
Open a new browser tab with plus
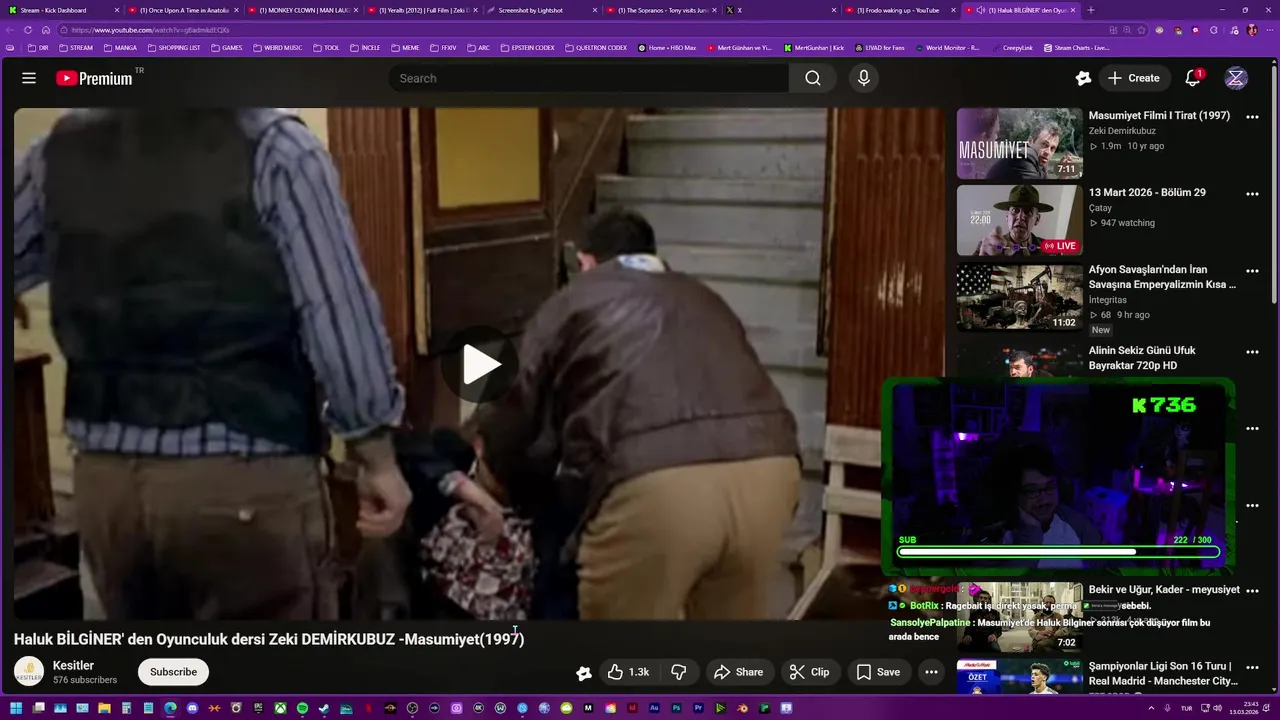(x=1090, y=10)
